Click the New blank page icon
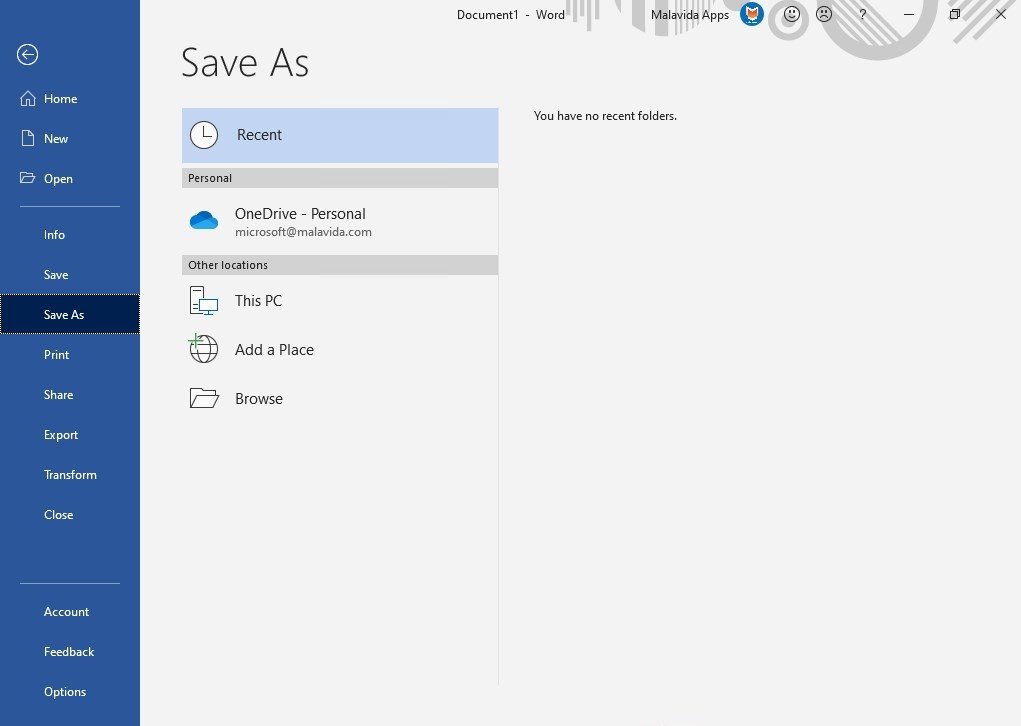 tap(27, 138)
